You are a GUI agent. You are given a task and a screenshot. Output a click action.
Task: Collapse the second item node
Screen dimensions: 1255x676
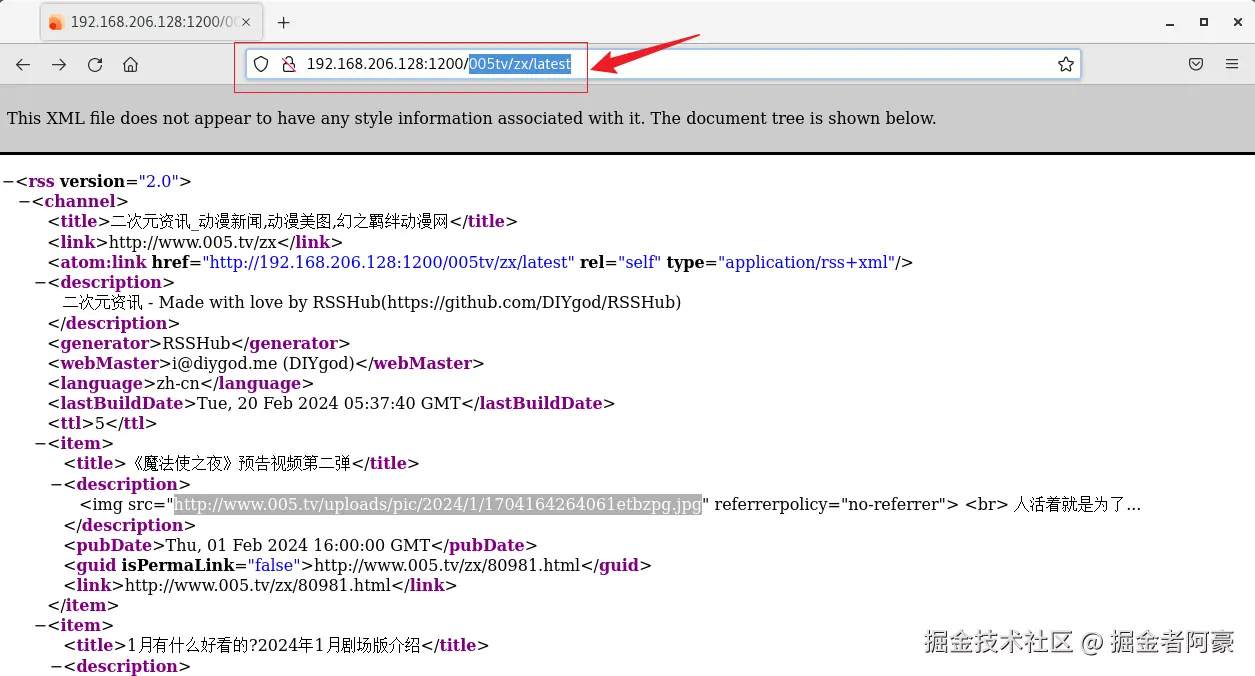coord(40,626)
